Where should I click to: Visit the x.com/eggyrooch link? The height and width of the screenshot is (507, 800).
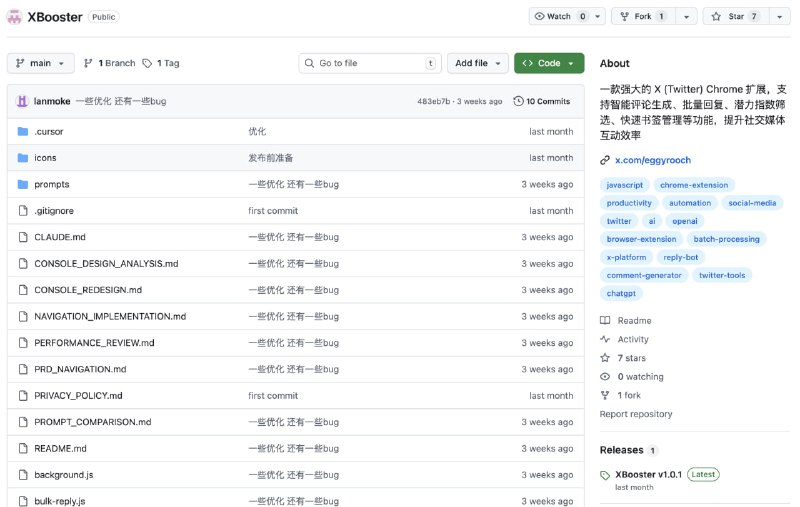coord(653,160)
